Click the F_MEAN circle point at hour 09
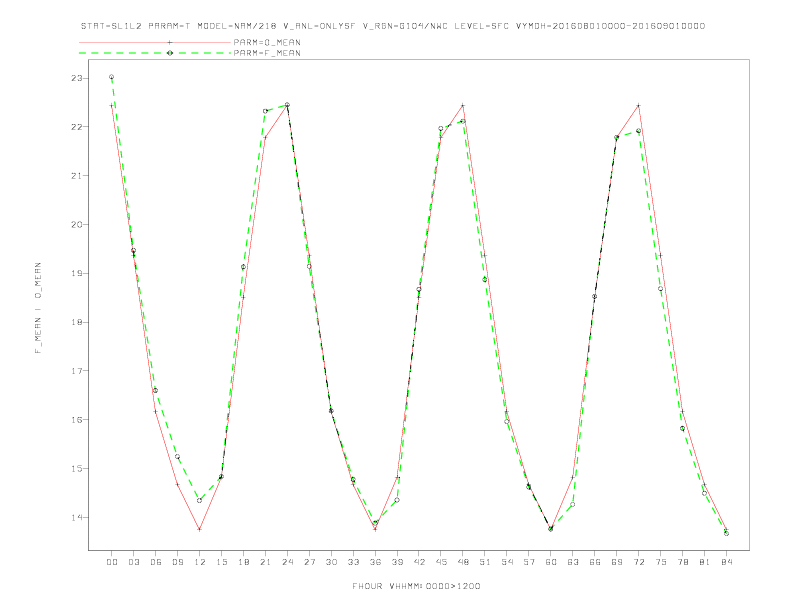Screen dimensions: 792x612 click(177, 456)
